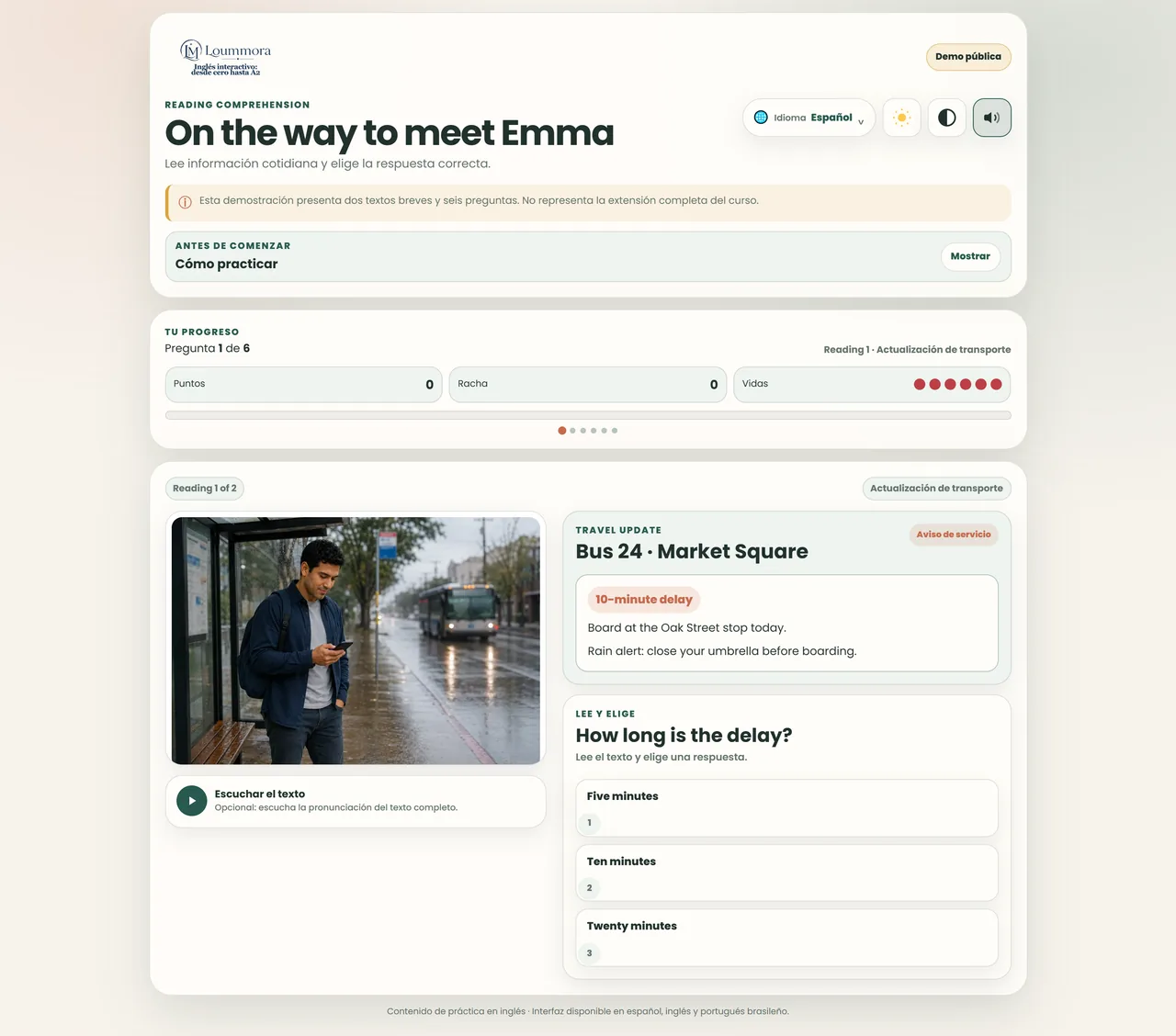Click the Demo pública badge
1176x1036 pixels.
tap(968, 57)
